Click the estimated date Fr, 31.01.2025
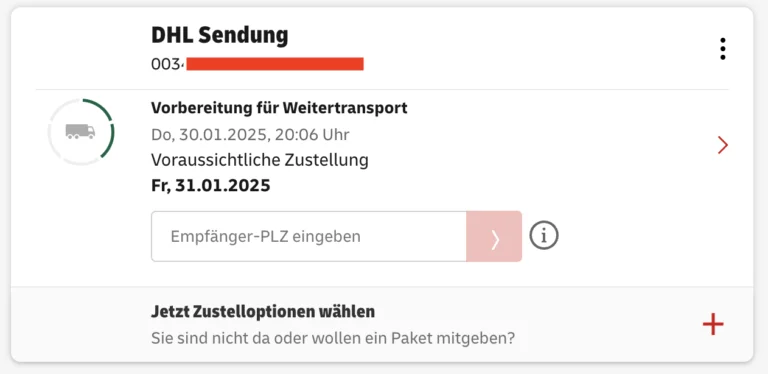The height and width of the screenshot is (374, 768). pos(211,186)
